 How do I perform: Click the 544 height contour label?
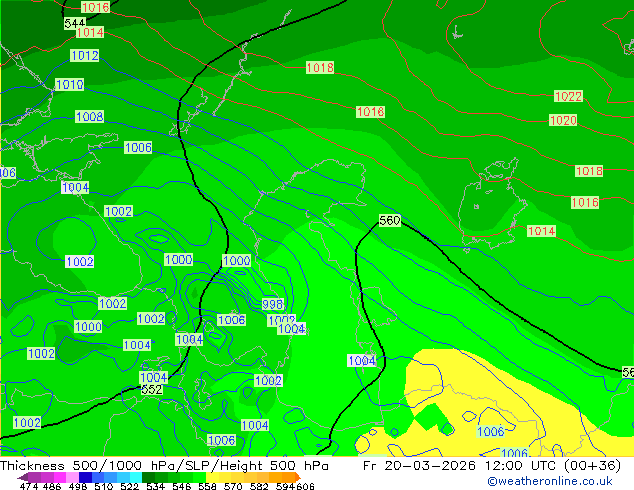(75, 23)
